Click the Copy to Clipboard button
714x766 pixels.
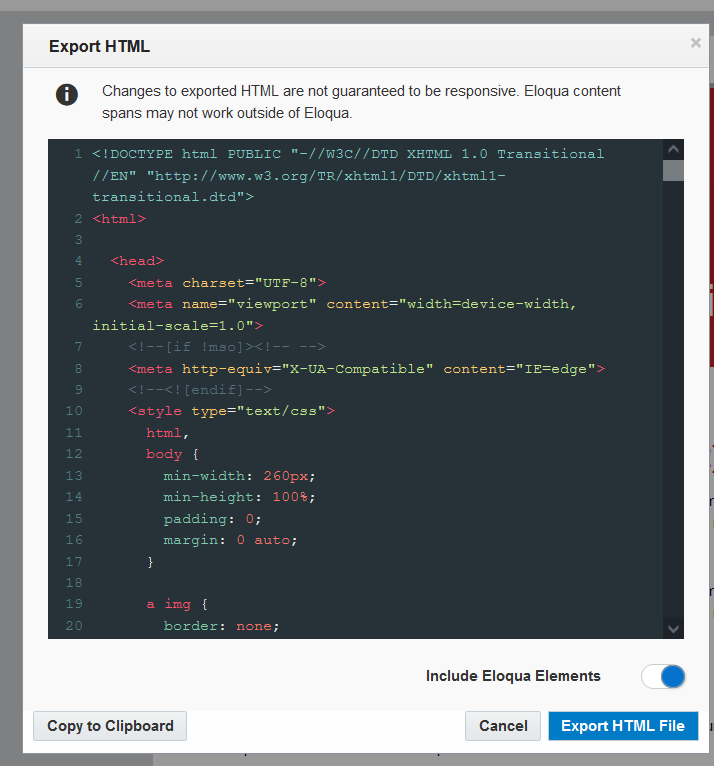(x=110, y=726)
